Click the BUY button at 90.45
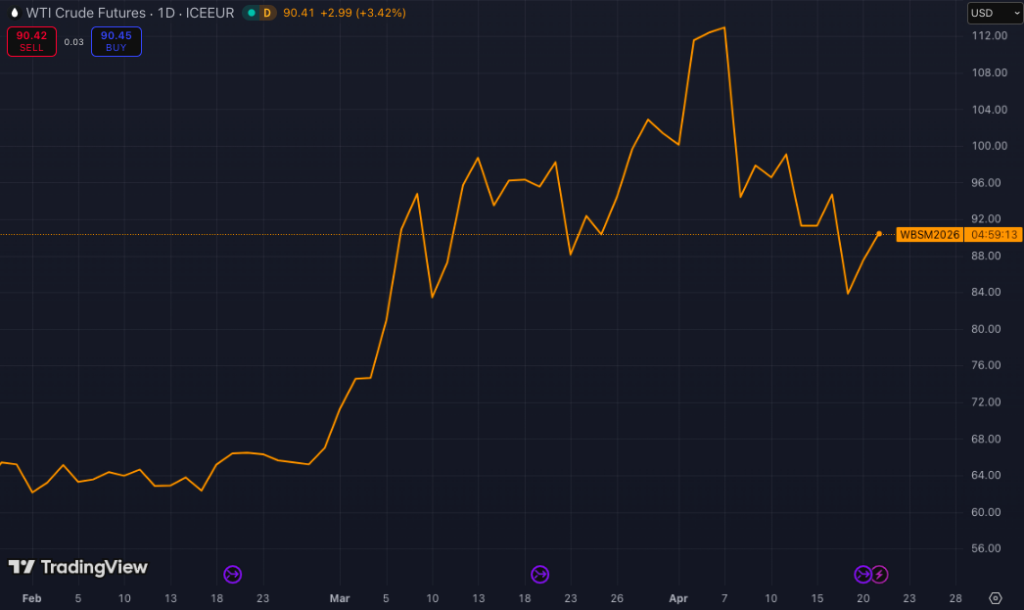Screen dimensions: 1024x610 click(x=116, y=41)
